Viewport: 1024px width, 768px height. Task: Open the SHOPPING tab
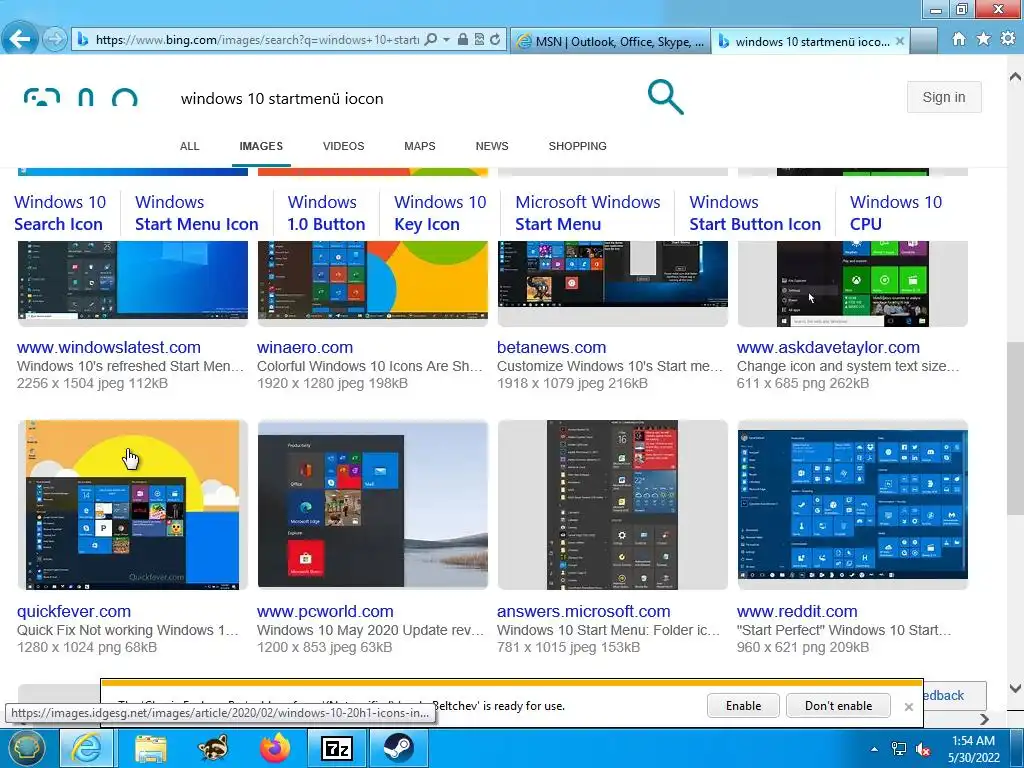click(x=577, y=146)
